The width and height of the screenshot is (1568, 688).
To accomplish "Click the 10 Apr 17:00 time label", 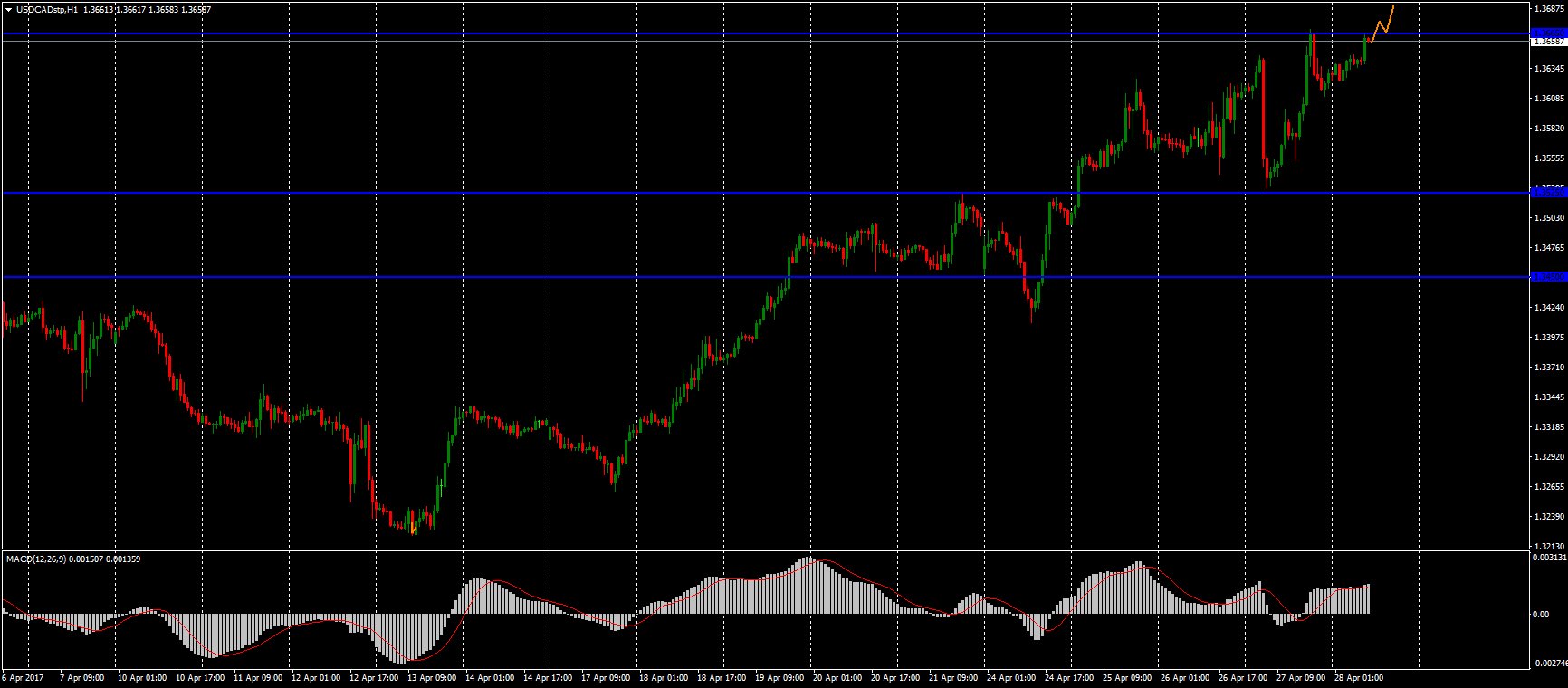I will 200,677.
